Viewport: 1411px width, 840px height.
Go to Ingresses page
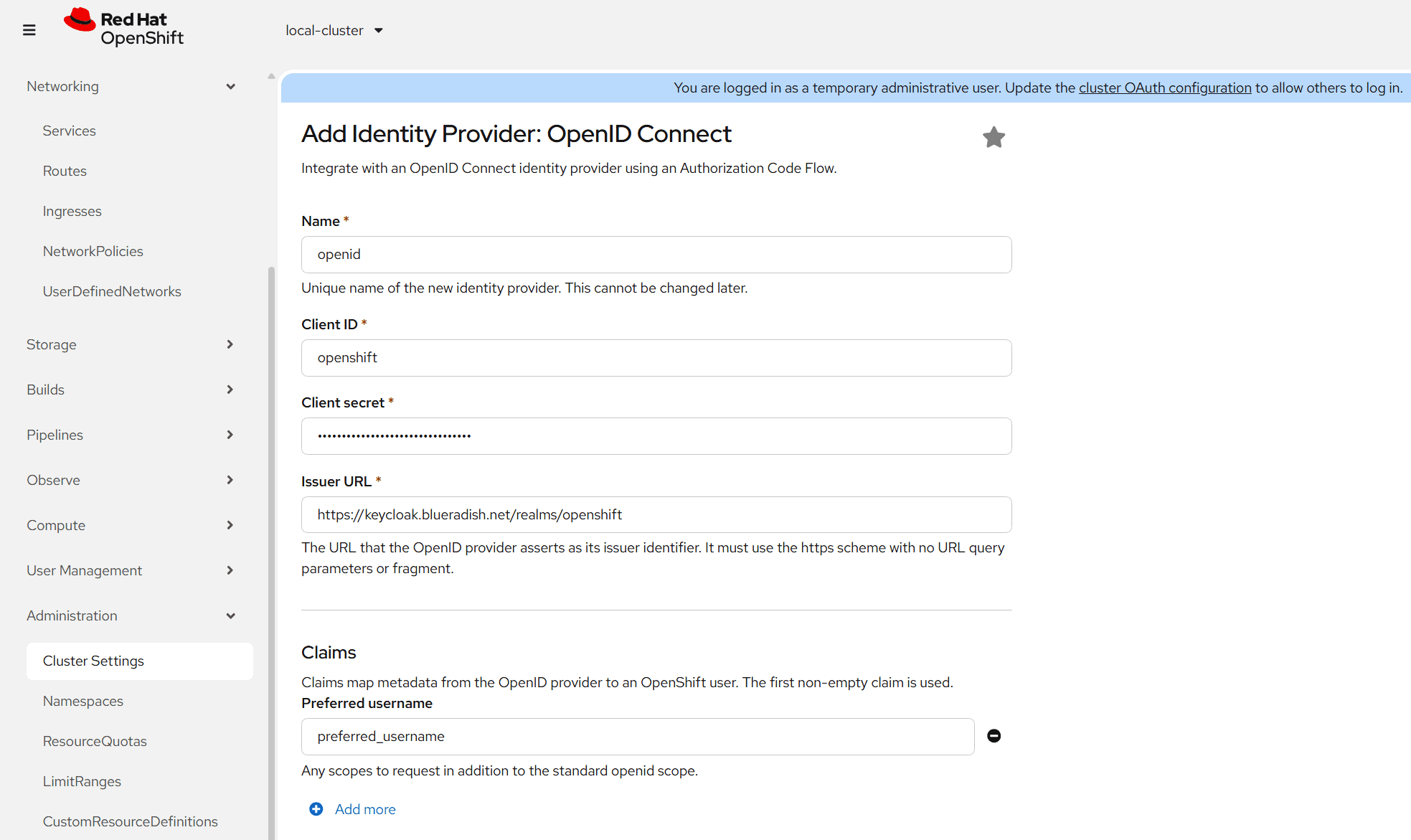click(x=72, y=211)
